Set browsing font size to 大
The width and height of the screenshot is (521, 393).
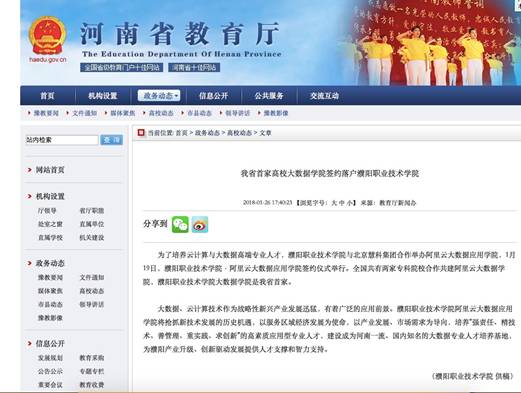point(334,203)
